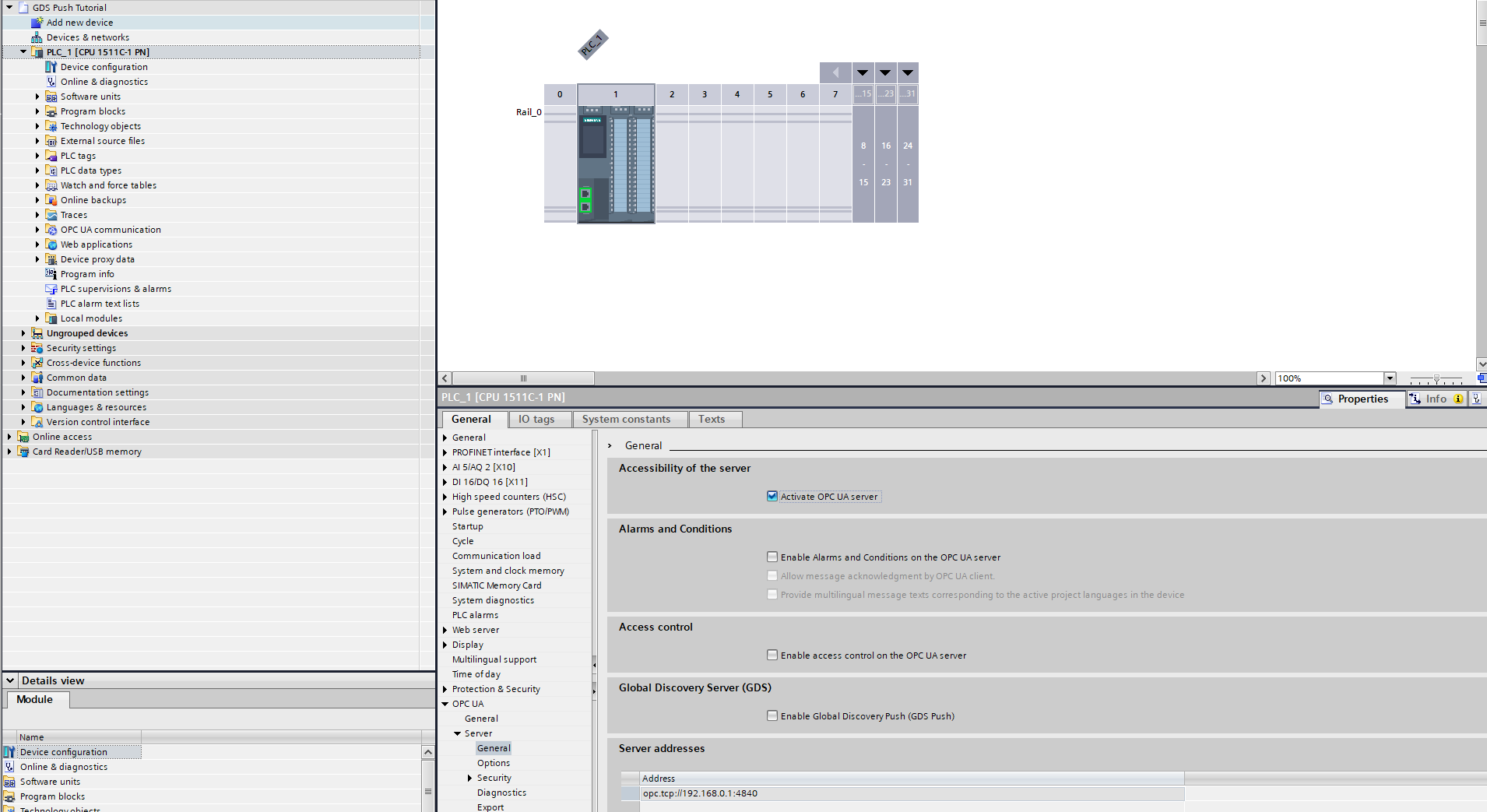Expand PROFINET interface [X1] properties

point(445,452)
